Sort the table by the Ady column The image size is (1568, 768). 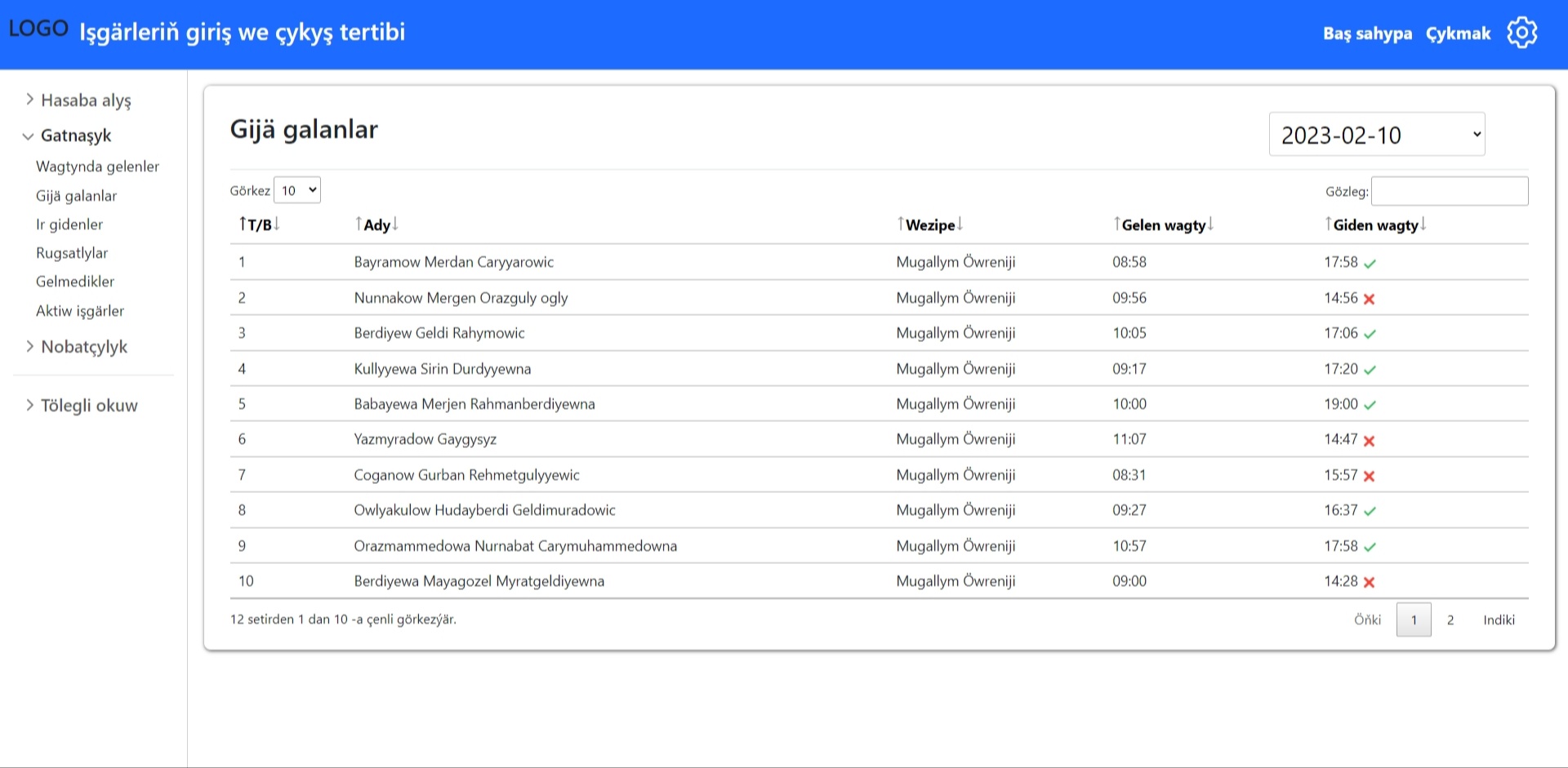click(376, 224)
